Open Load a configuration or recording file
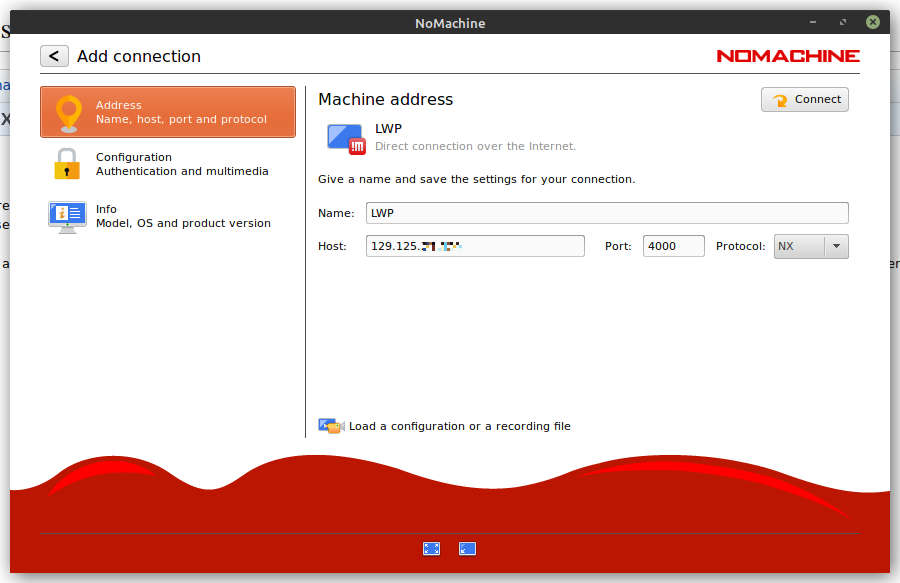The width and height of the screenshot is (900, 583). [459, 426]
